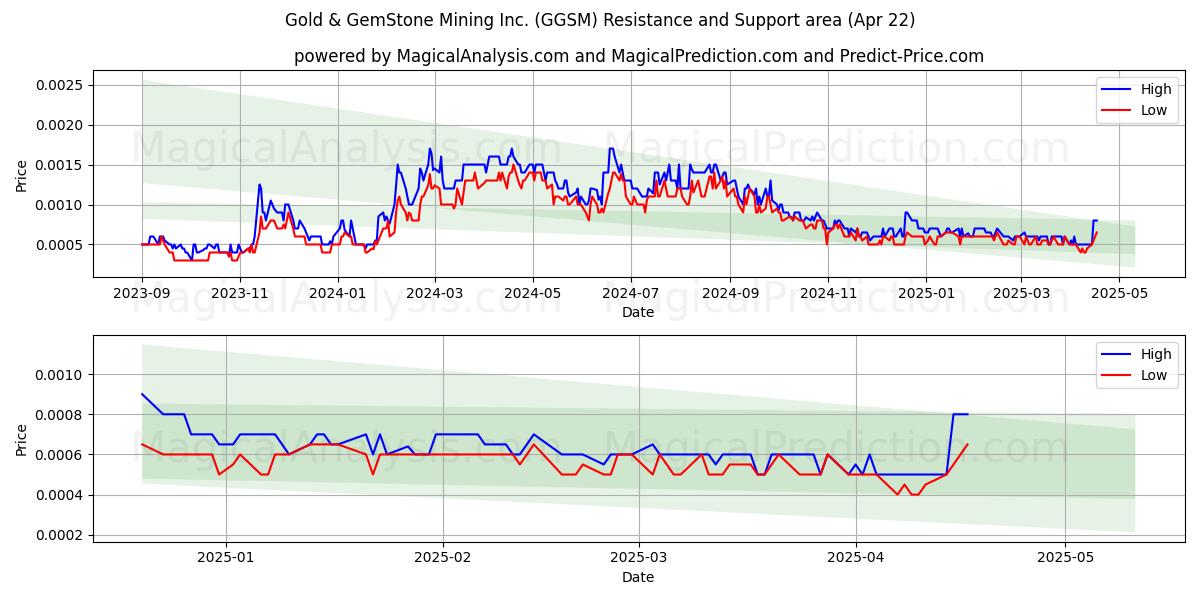Click the 2023-11 date tick label

point(240,293)
